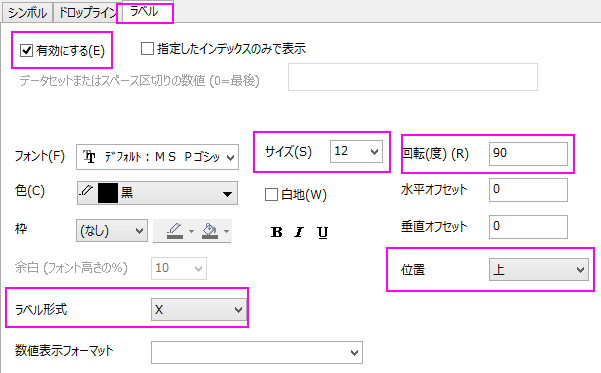Viewport: 601px width, 373px height.
Task: Open the ラベル形式 label format dropdown
Action: [198, 309]
